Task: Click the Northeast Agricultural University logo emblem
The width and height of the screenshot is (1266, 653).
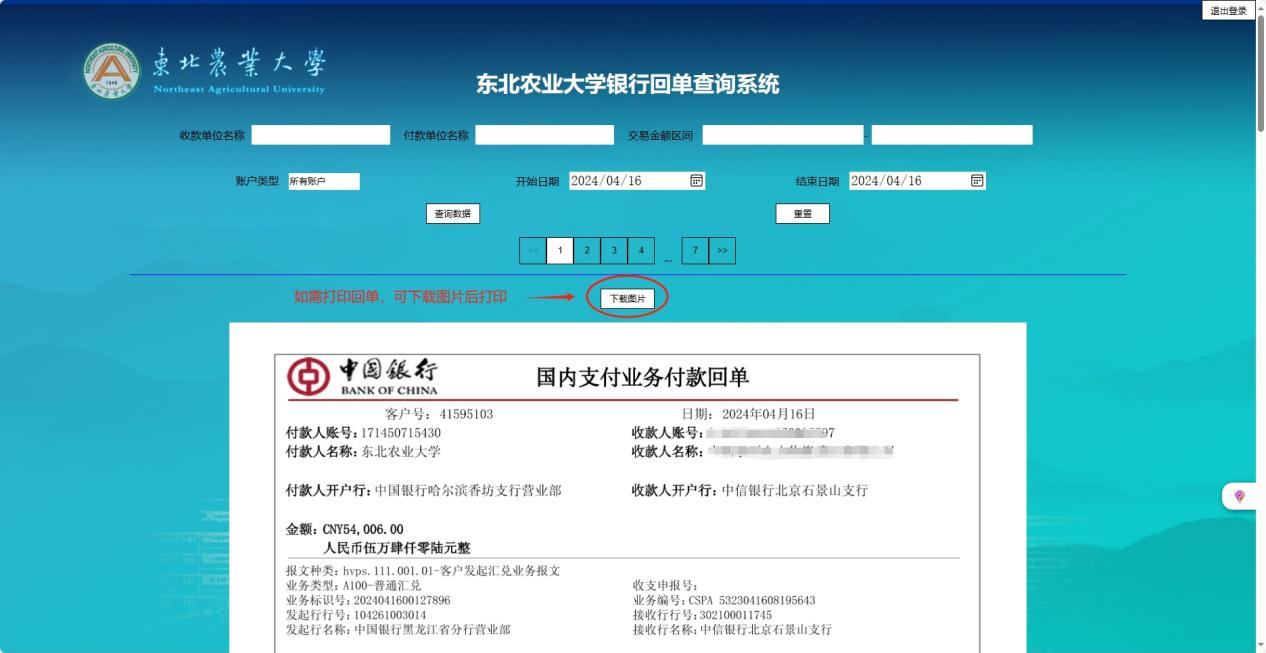Action: (x=112, y=71)
